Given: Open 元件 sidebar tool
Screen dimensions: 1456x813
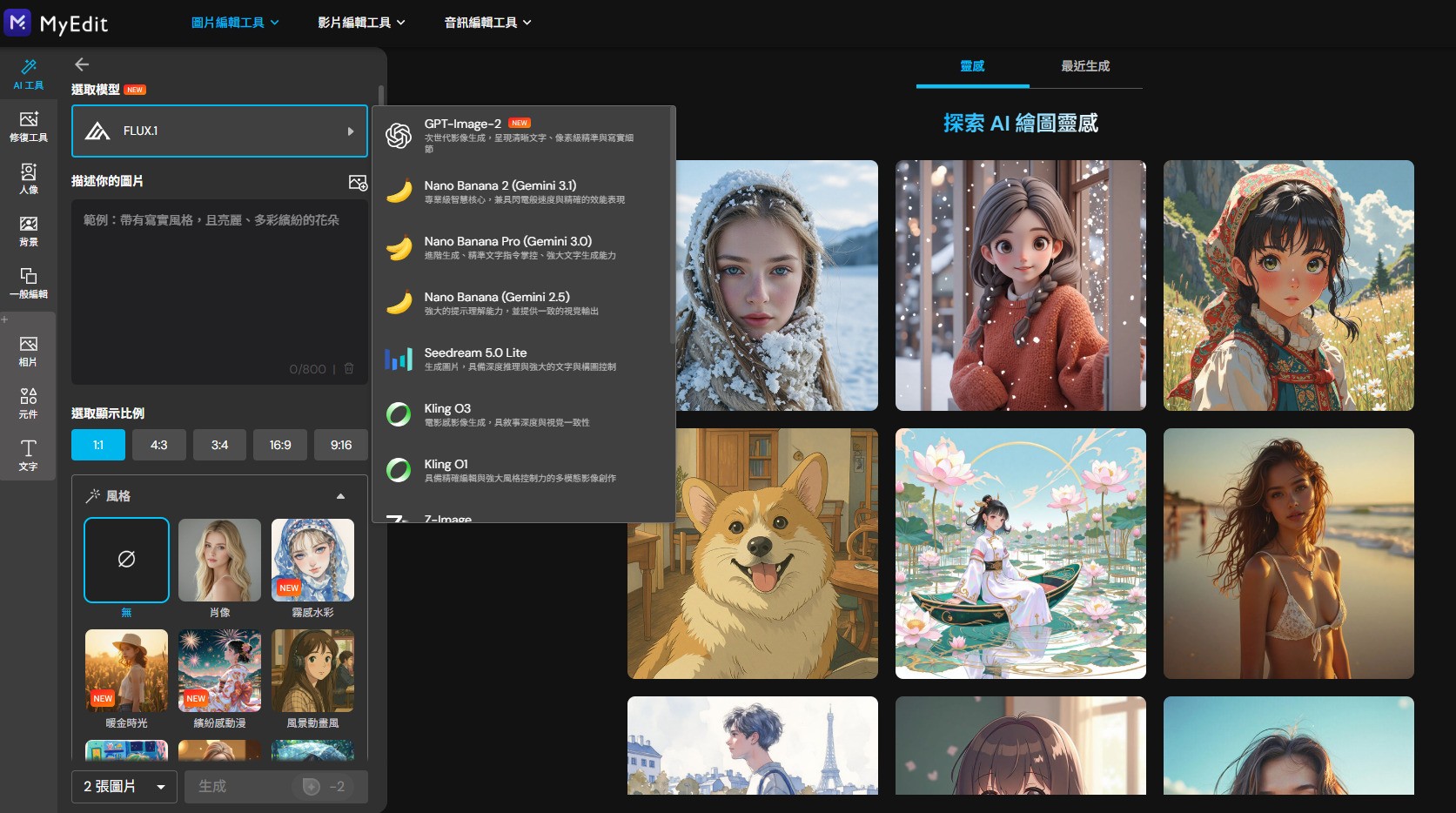Looking at the screenshot, I should tap(29, 404).
